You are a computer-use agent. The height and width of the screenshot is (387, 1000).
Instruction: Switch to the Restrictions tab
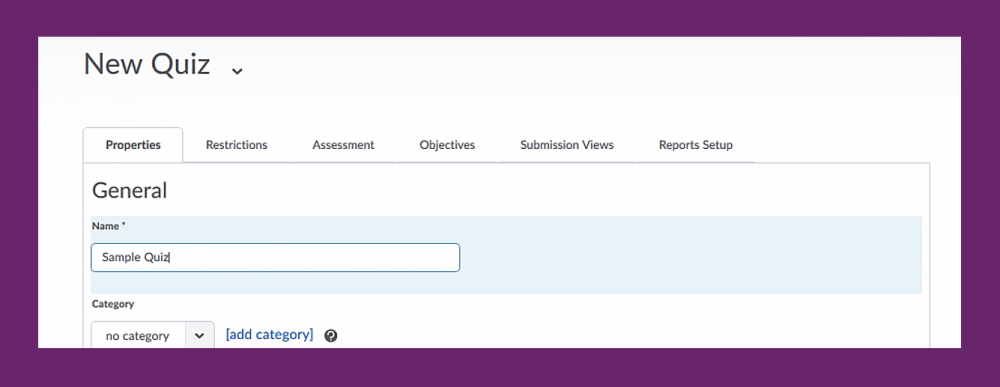pyautogui.click(x=237, y=145)
